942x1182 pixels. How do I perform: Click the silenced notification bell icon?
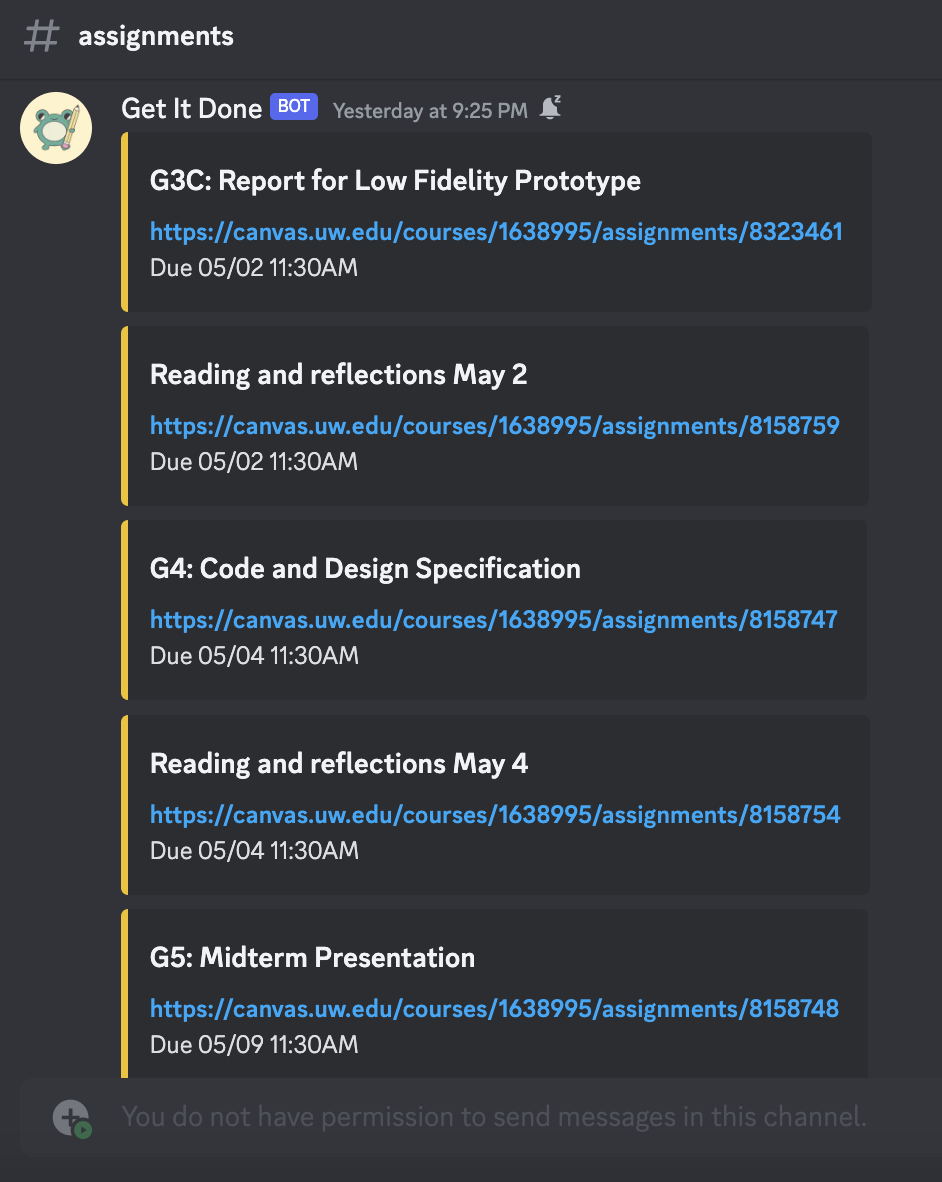point(550,109)
